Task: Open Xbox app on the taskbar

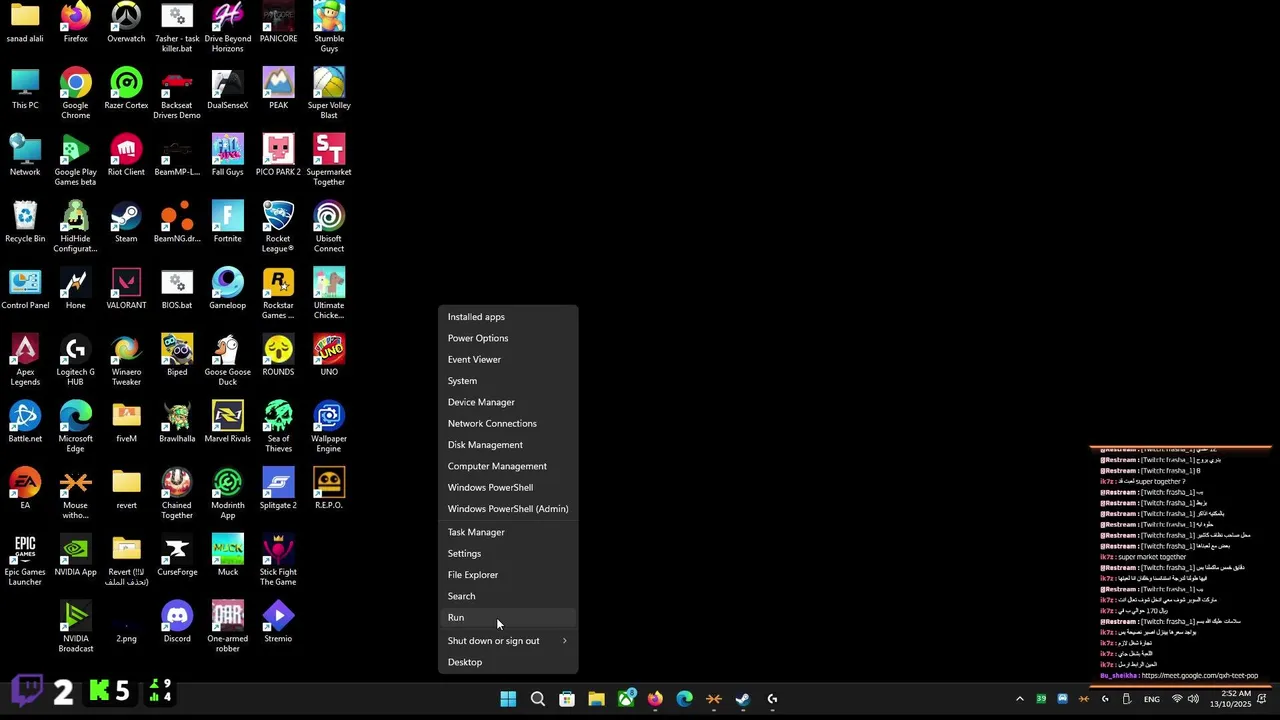Action: point(626,699)
